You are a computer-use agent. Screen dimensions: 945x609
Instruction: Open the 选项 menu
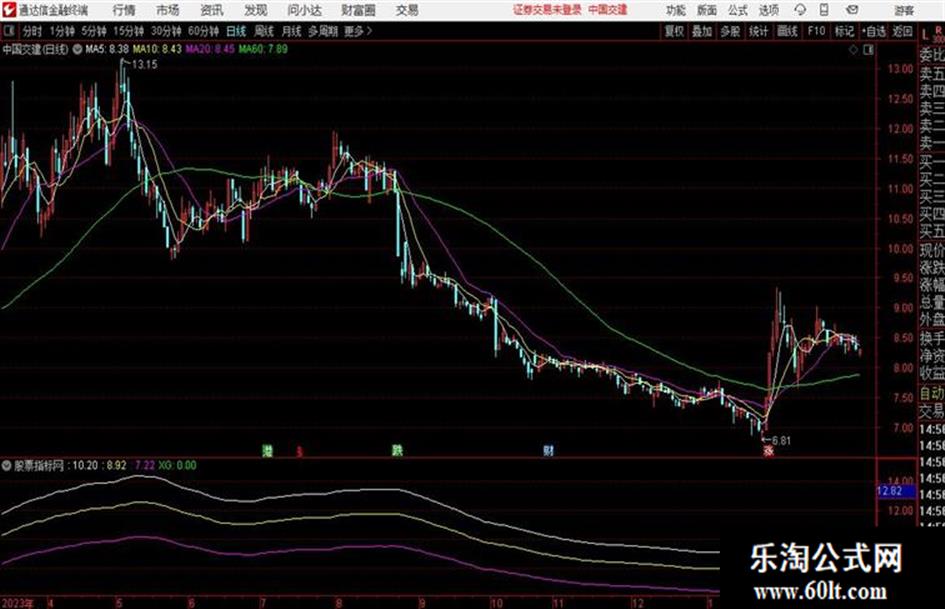(769, 10)
